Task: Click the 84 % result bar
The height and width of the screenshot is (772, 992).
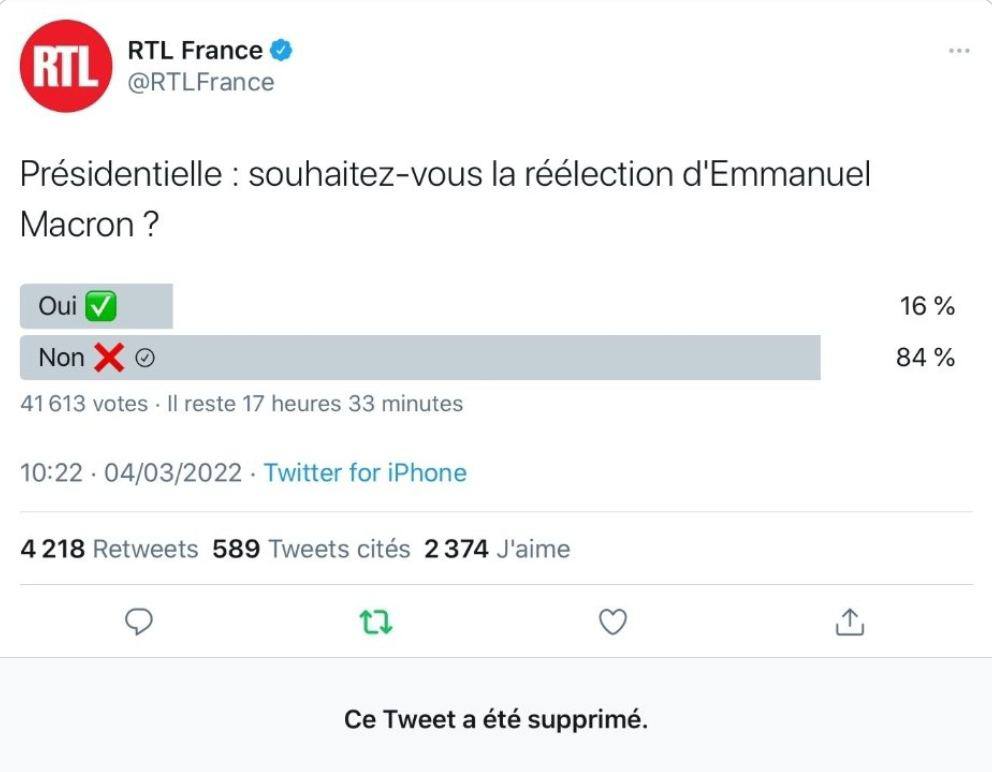Action: click(x=420, y=358)
